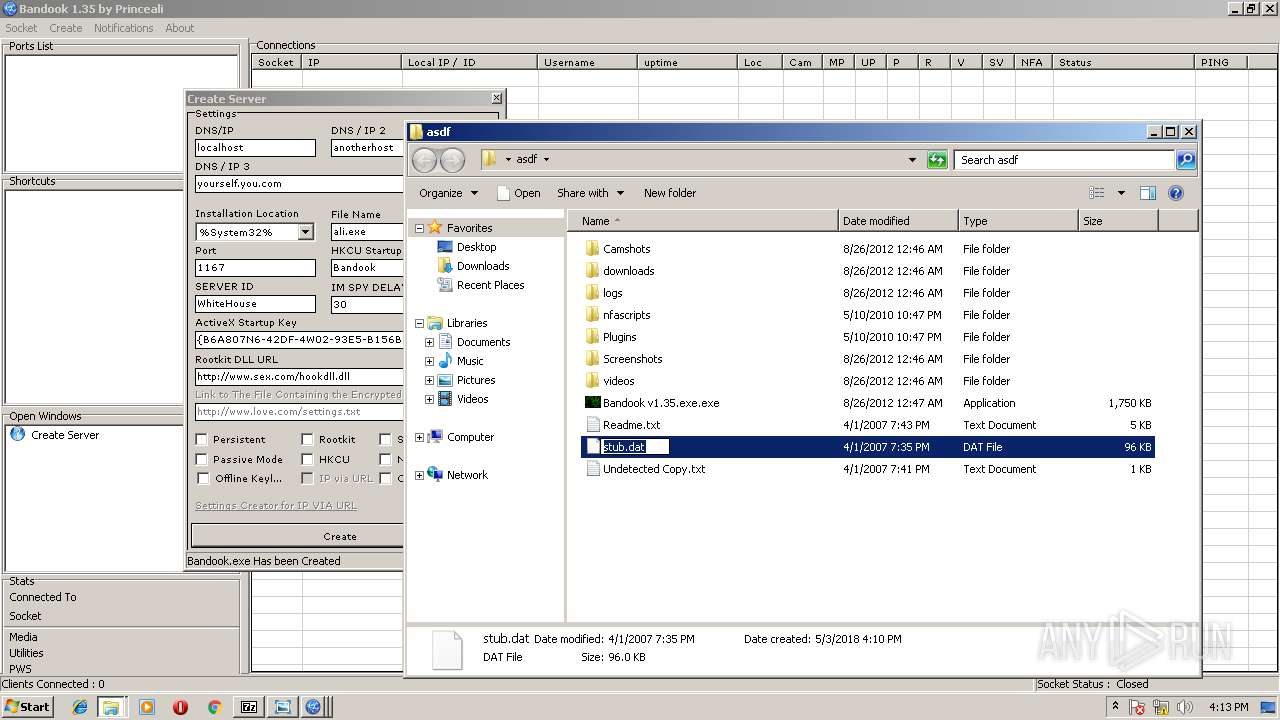Open the Organize dropdown menu
1280x720 pixels.
[449, 193]
